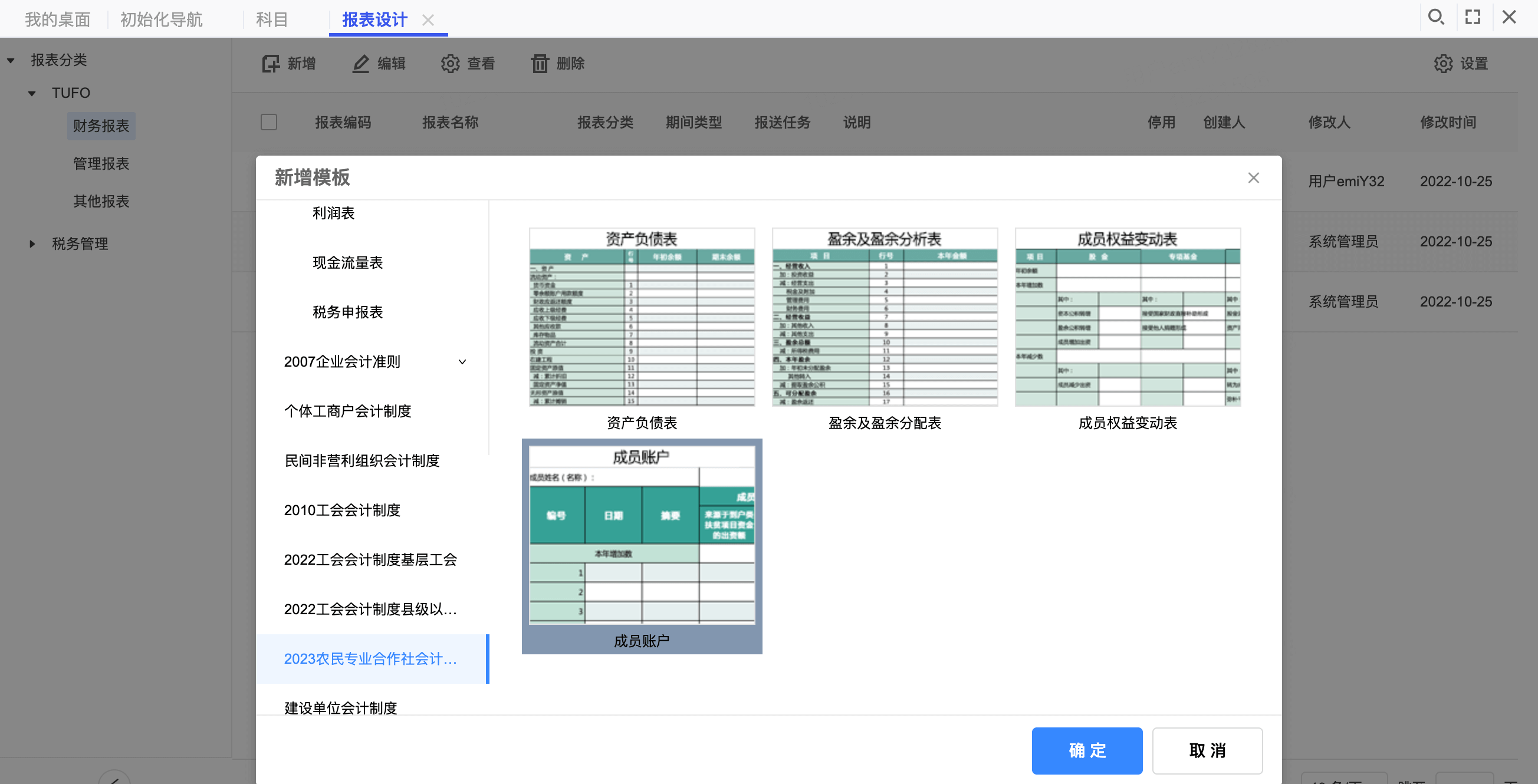
Task: Open 设置 gear settings at top right
Action: click(1443, 63)
